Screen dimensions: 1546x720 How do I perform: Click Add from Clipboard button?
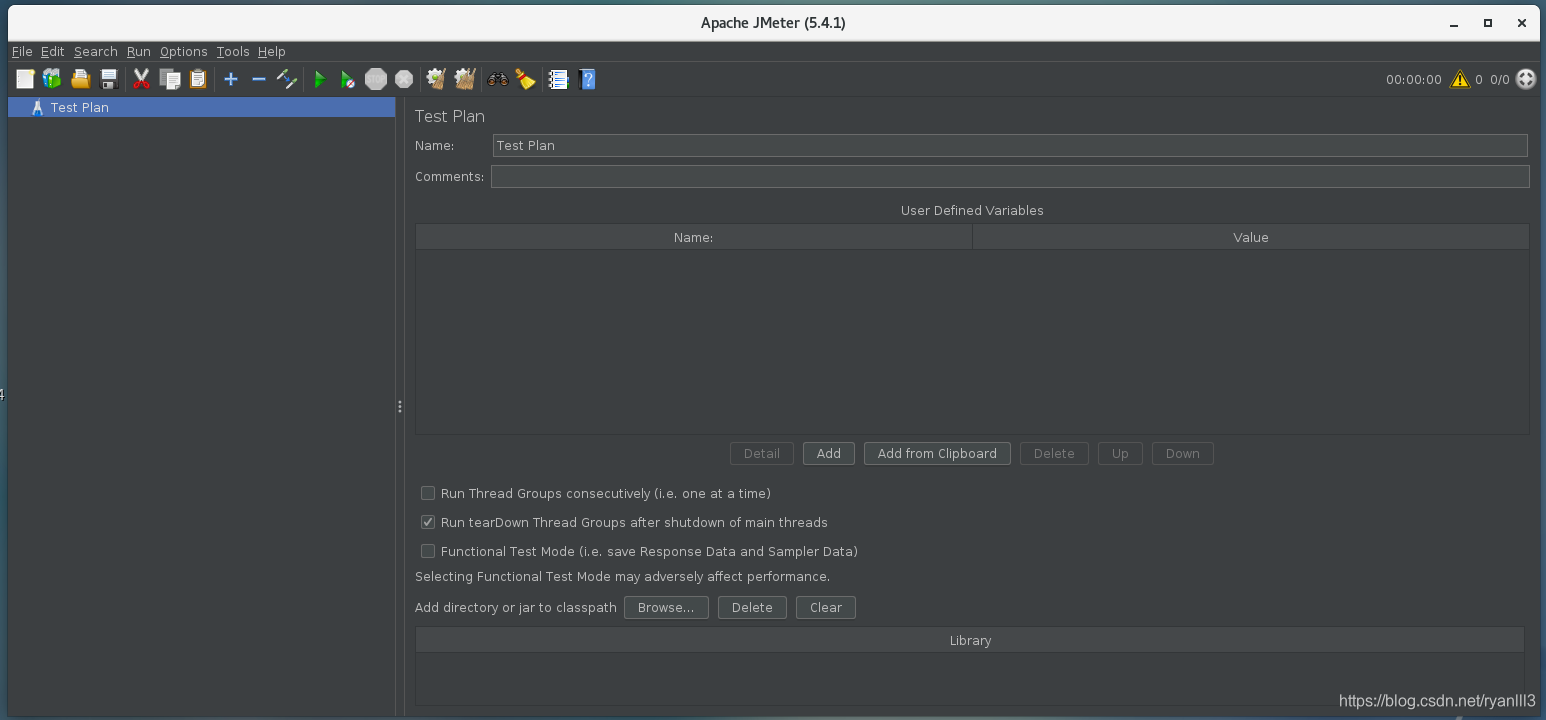tap(937, 453)
